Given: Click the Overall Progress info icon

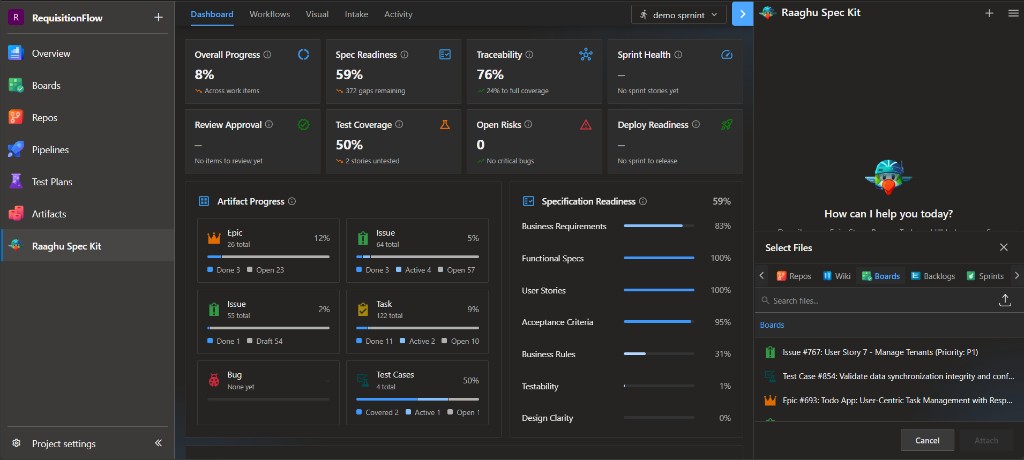Looking at the screenshot, I should (267, 55).
